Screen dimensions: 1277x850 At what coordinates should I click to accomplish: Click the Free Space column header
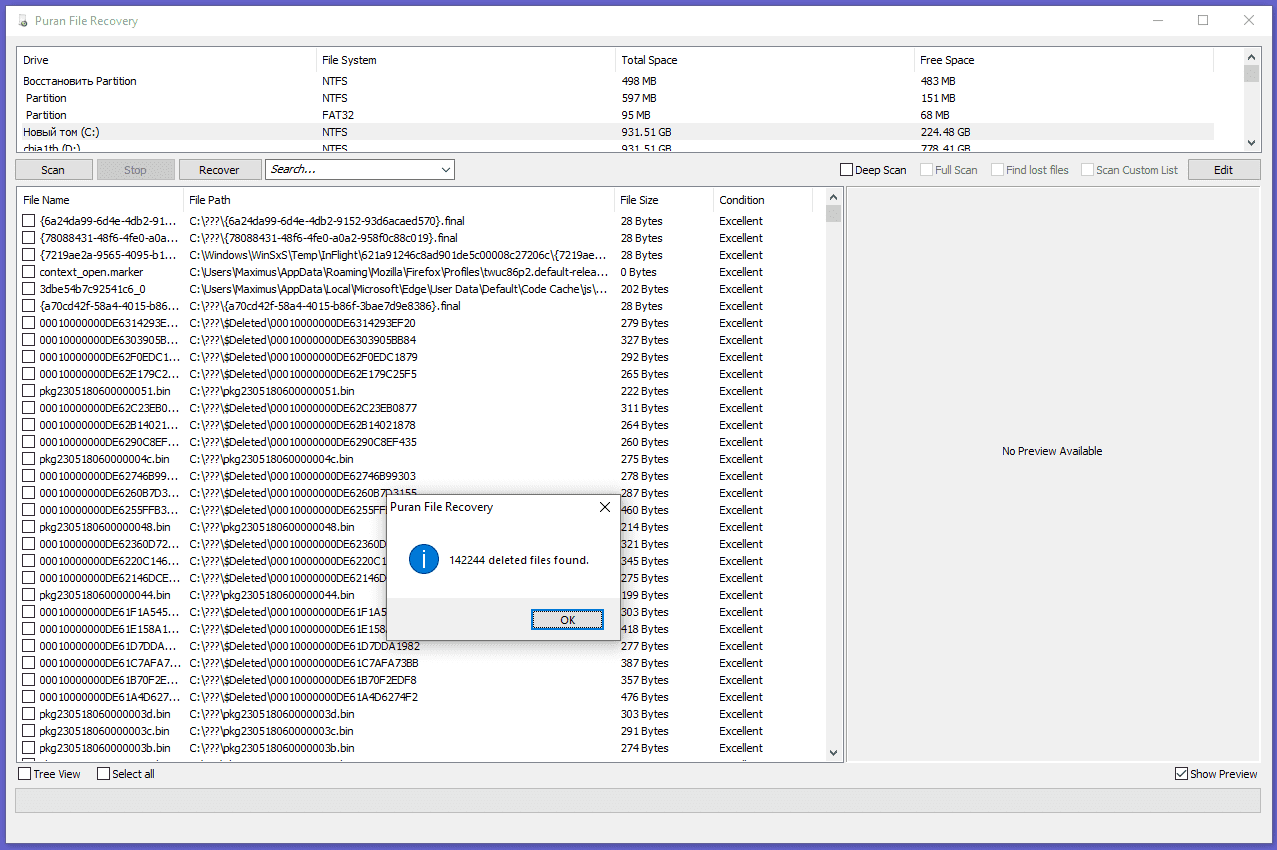coord(1064,60)
